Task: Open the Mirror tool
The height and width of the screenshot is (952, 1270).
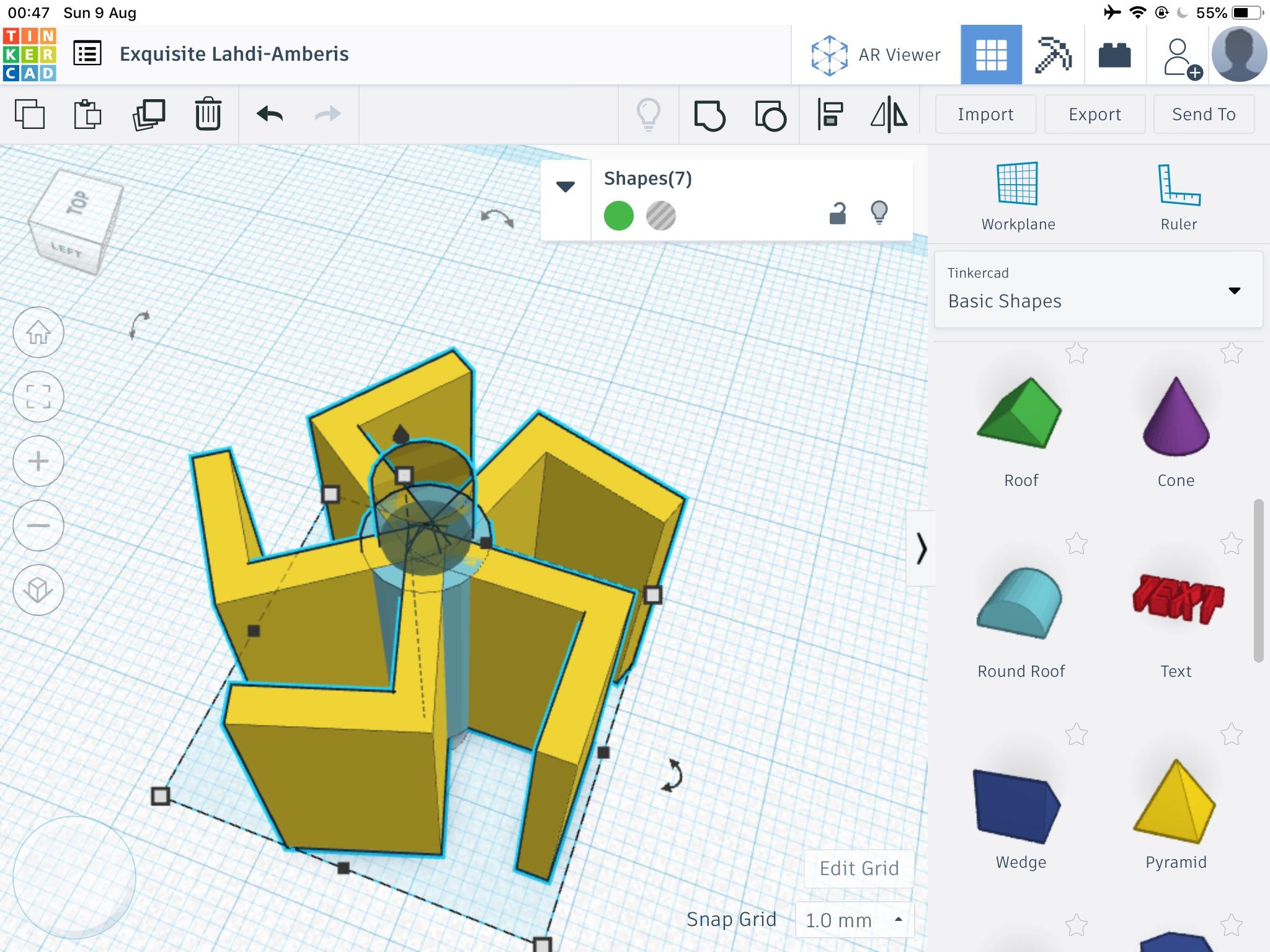Action: 889,115
